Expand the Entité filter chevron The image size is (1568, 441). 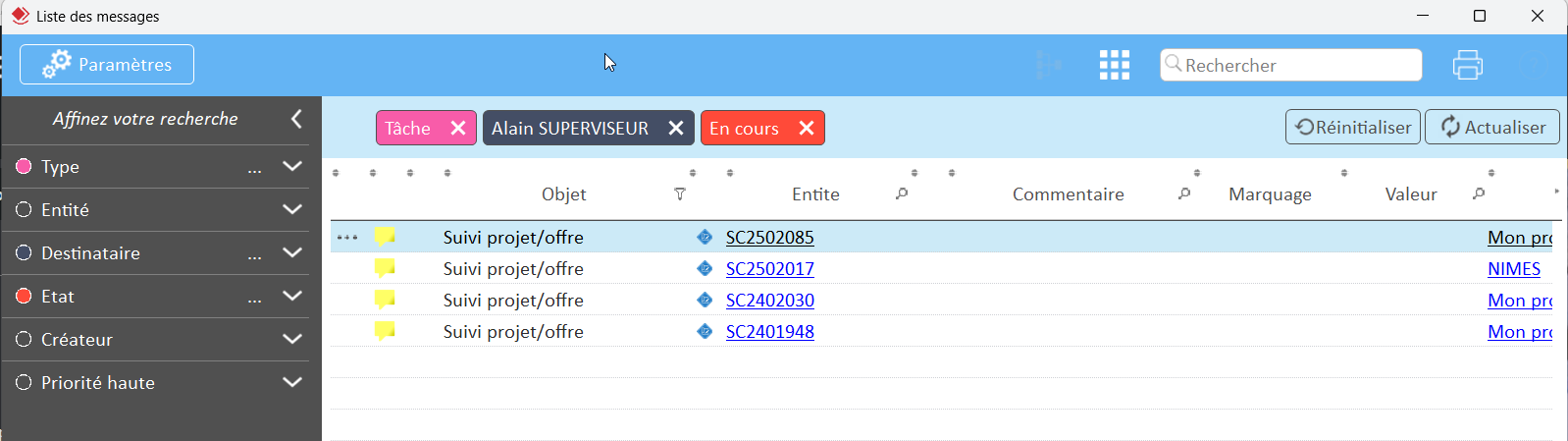point(292,209)
